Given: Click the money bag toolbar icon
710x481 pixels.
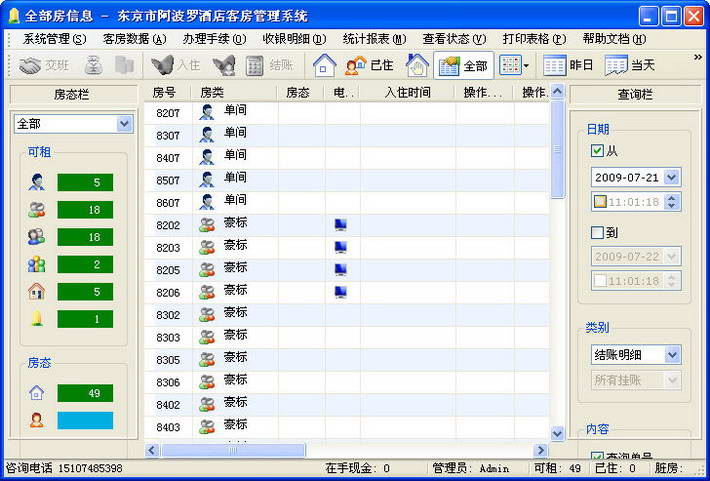Looking at the screenshot, I should click(94, 66).
